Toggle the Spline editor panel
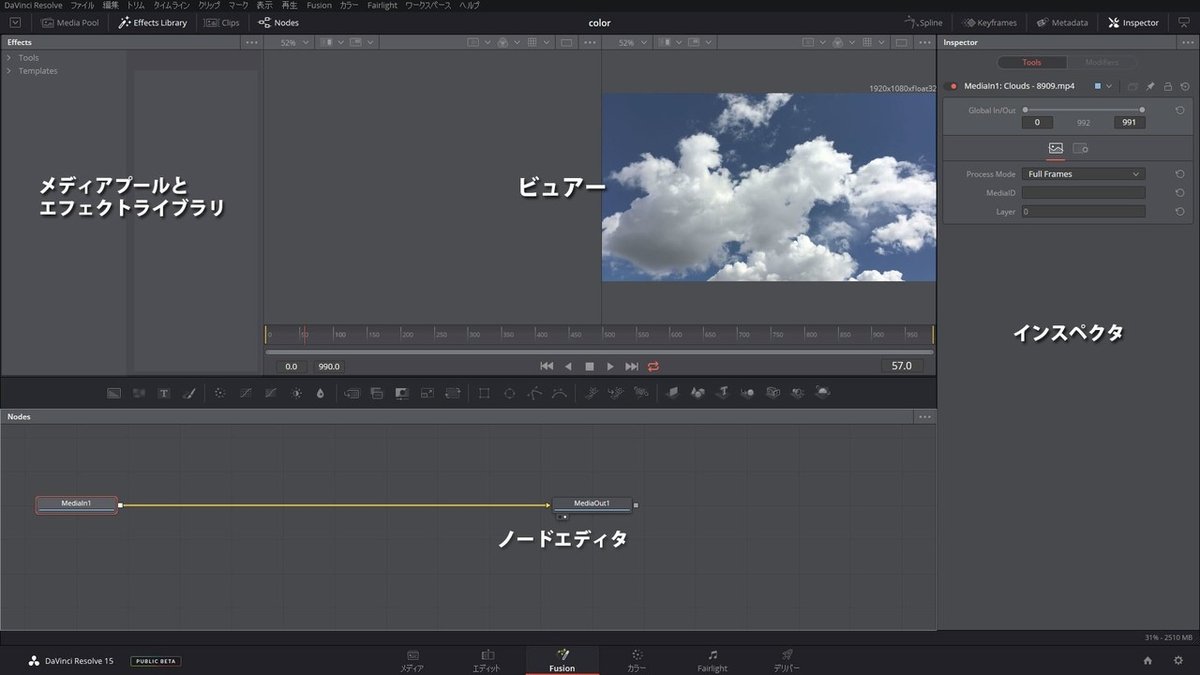The height and width of the screenshot is (675, 1200). coord(923,22)
